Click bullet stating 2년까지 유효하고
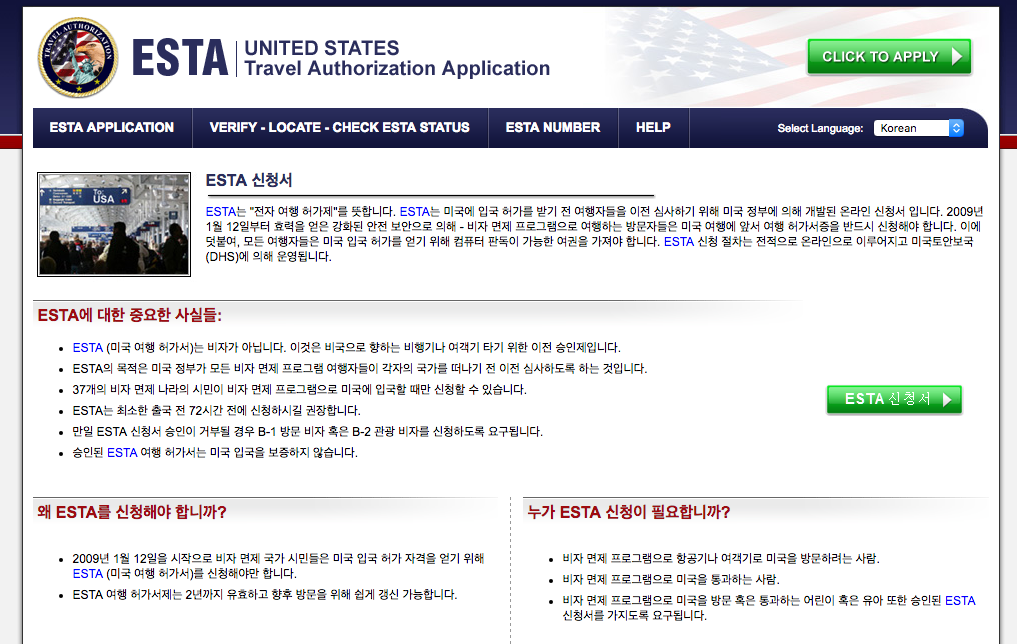The image size is (1017, 644). [265, 595]
